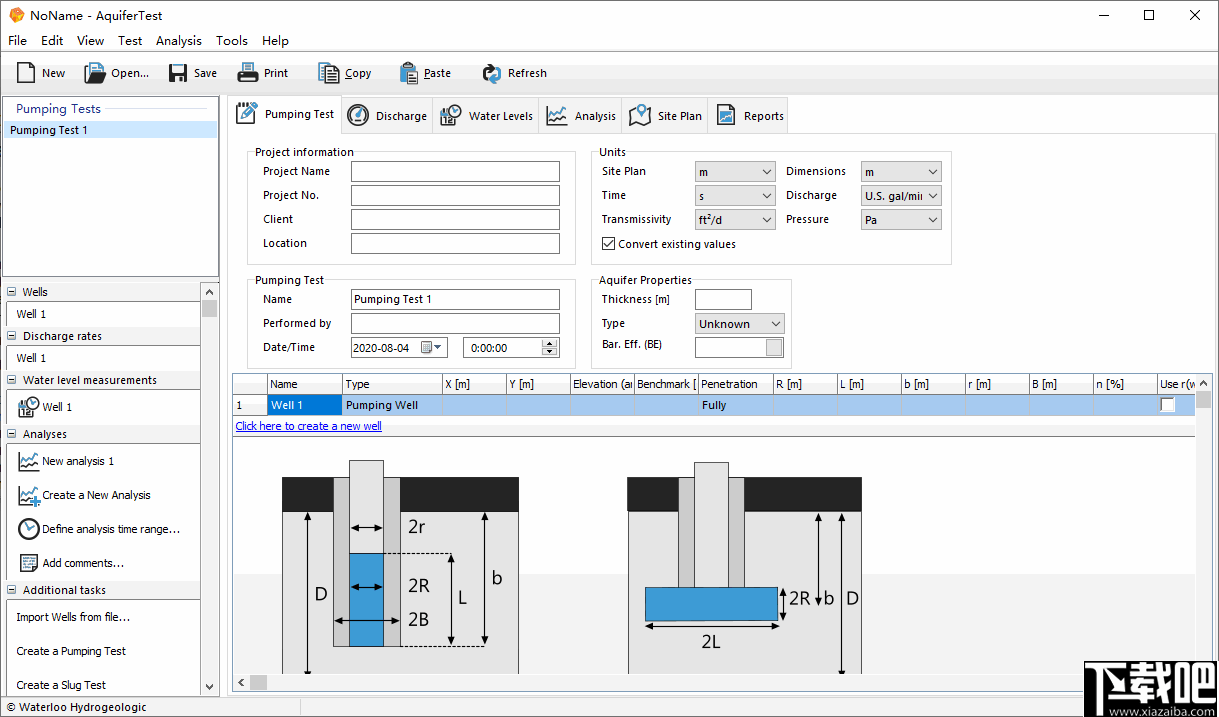1219x717 pixels.
Task: Click inside the Project Name field
Action: tap(454, 171)
